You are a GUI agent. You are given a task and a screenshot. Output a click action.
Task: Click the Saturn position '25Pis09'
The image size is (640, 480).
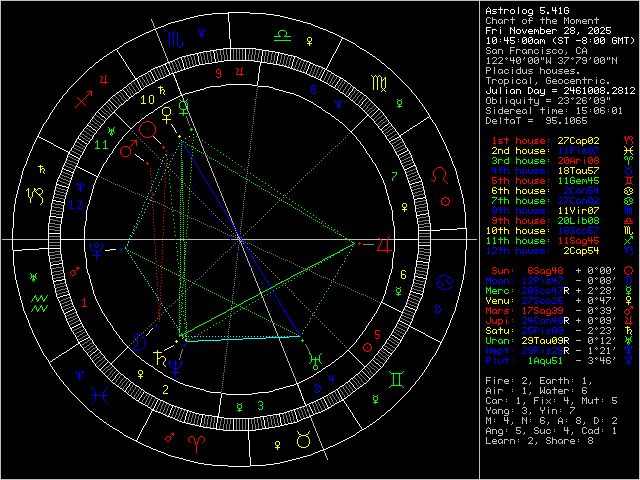coord(542,331)
